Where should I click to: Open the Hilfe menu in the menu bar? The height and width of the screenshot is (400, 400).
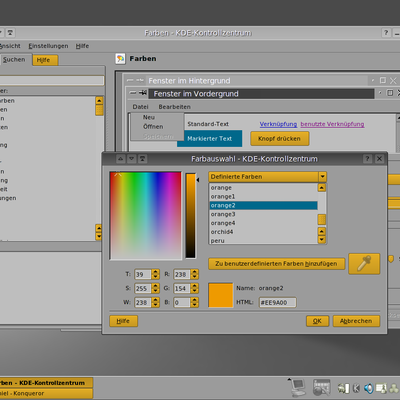pos(82,46)
